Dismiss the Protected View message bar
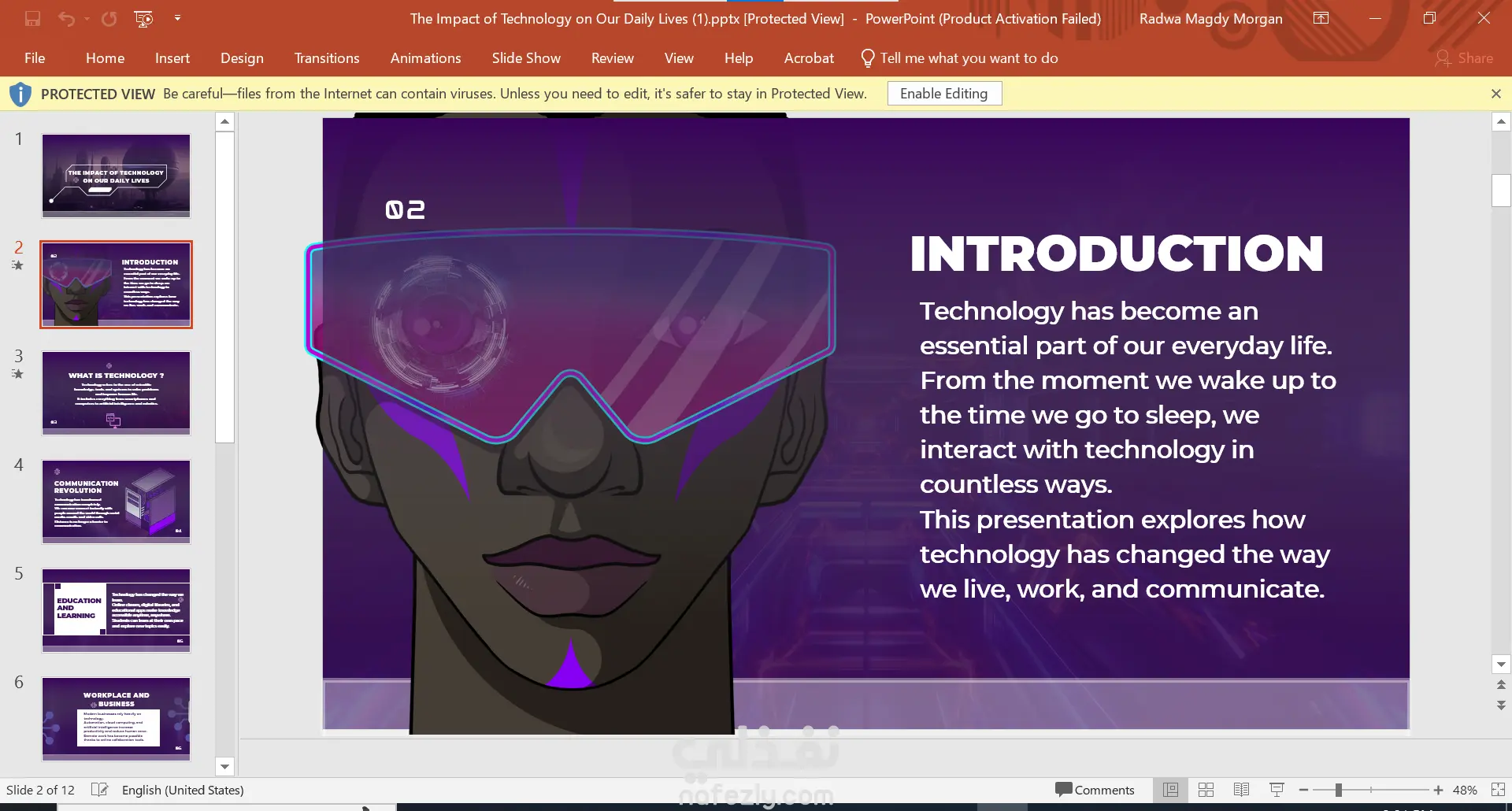The width and height of the screenshot is (1512, 811). 1496,94
